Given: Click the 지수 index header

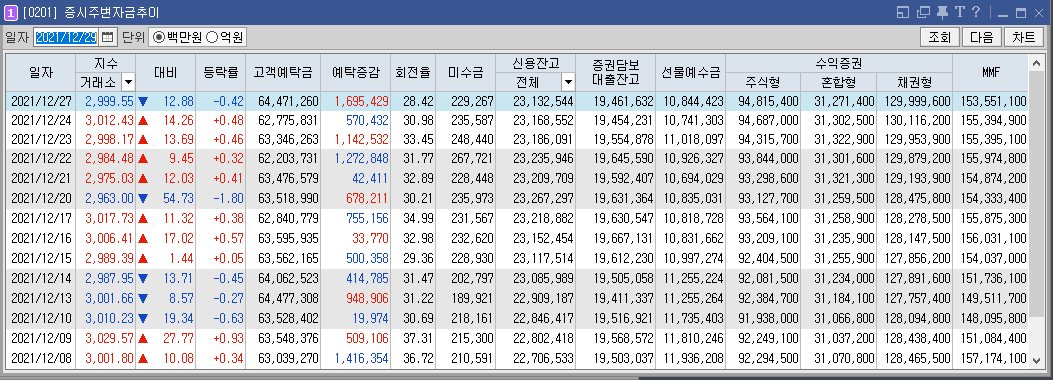Looking at the screenshot, I should coord(106,64).
